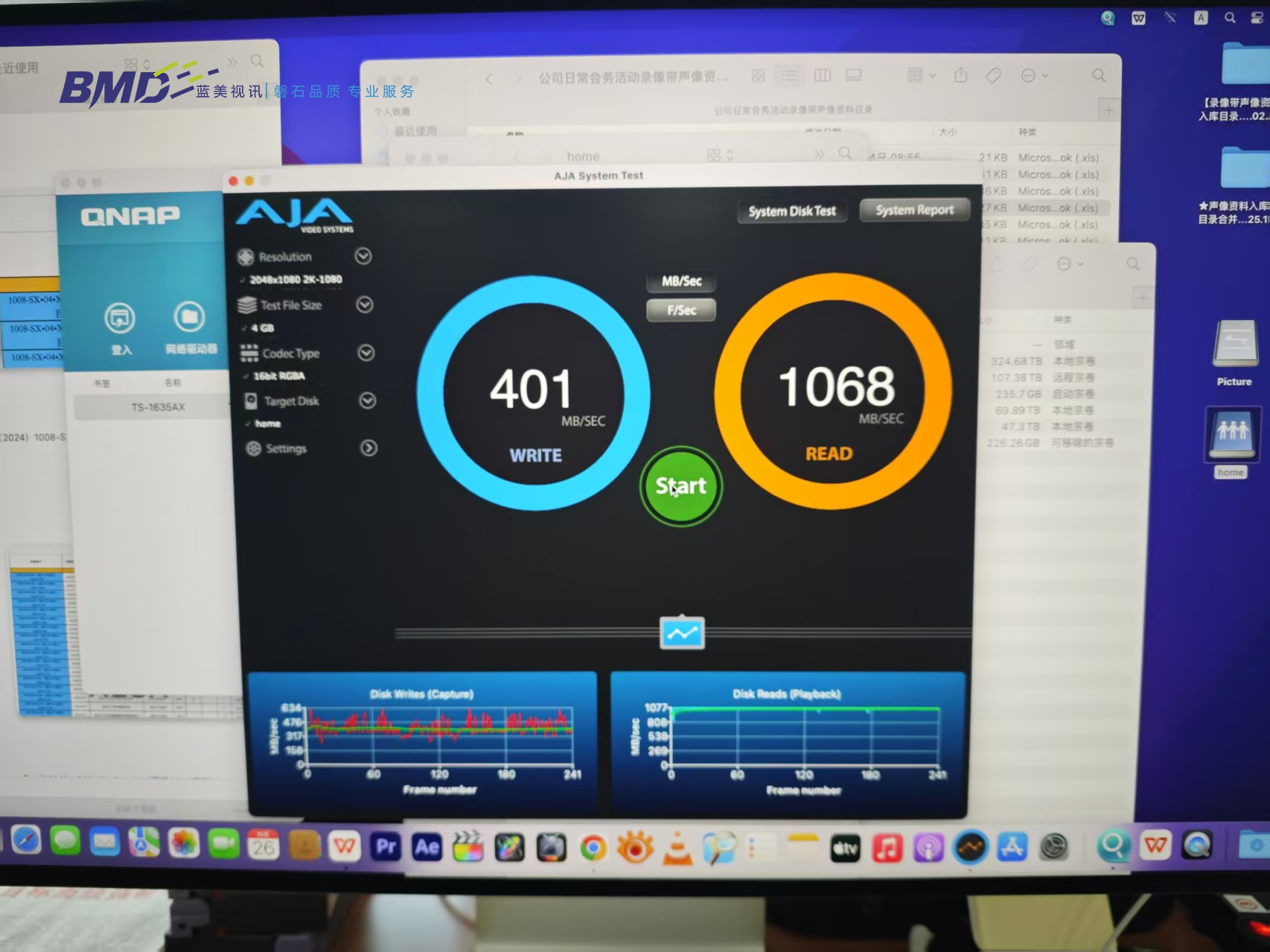
Task: Expand the Test File Size dropdown
Action: click(365, 305)
